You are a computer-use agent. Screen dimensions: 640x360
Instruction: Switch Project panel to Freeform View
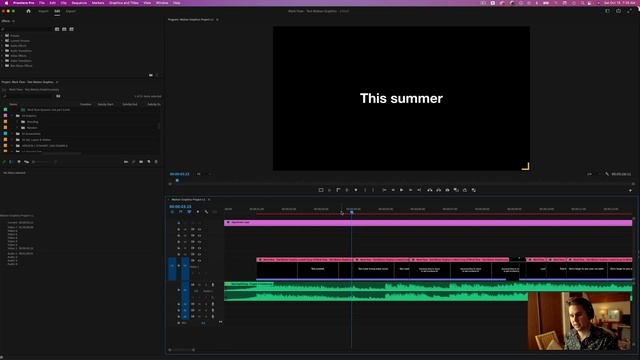click(27, 162)
